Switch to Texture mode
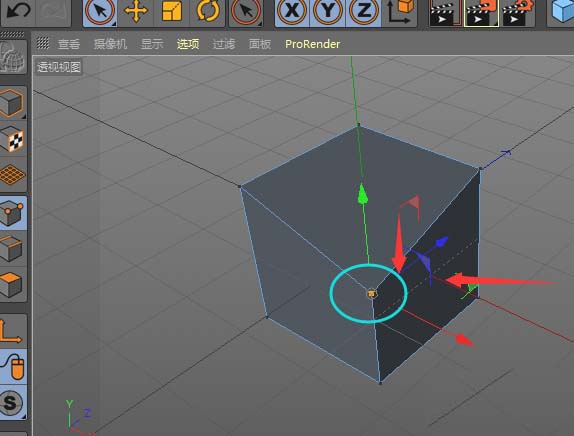This screenshot has width=574, height=436. tap(13, 139)
